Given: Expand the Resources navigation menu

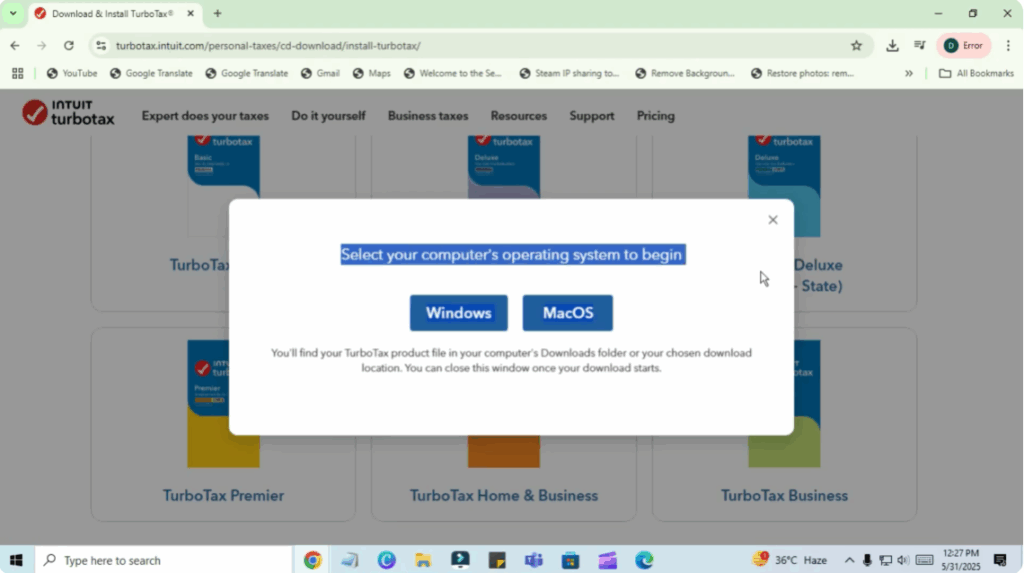Looking at the screenshot, I should pos(518,116).
